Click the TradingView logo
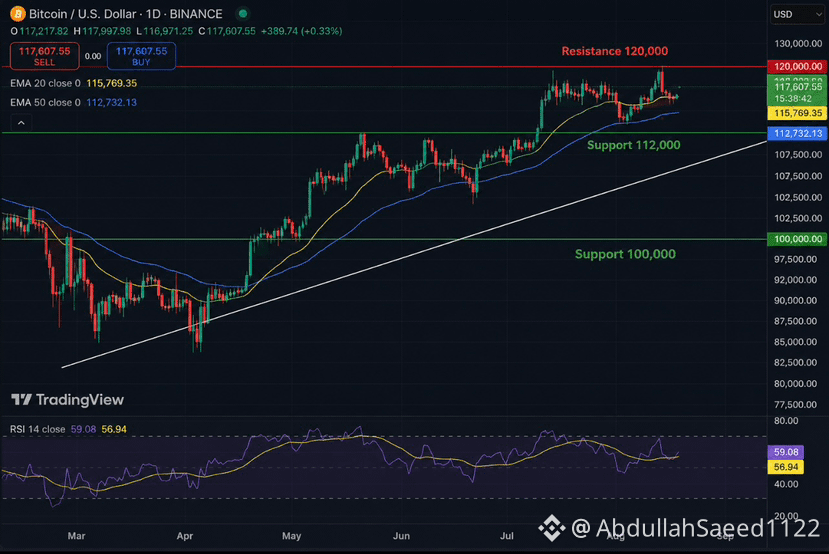 [x=67, y=400]
